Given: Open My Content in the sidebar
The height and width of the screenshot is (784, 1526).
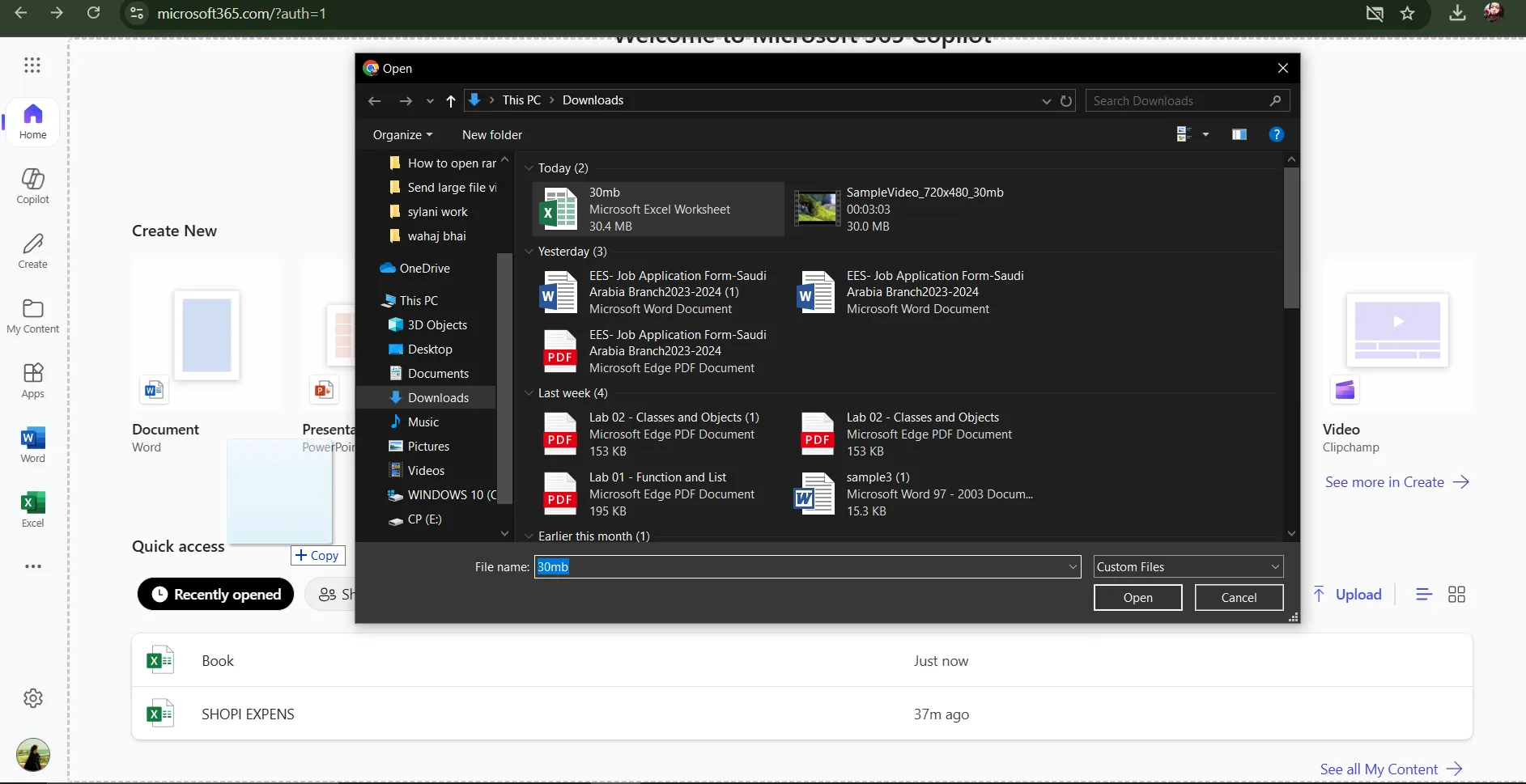Looking at the screenshot, I should (33, 316).
